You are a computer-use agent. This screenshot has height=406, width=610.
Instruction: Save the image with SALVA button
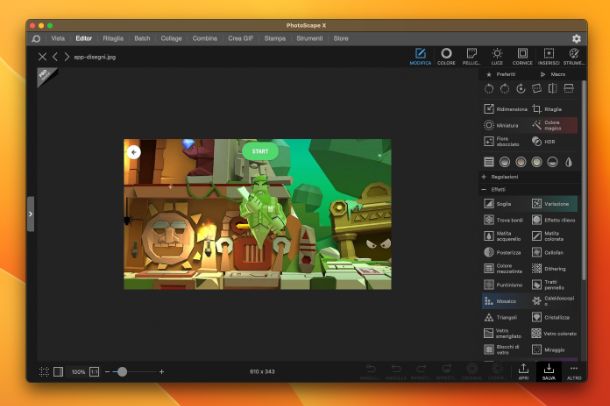[549, 372]
